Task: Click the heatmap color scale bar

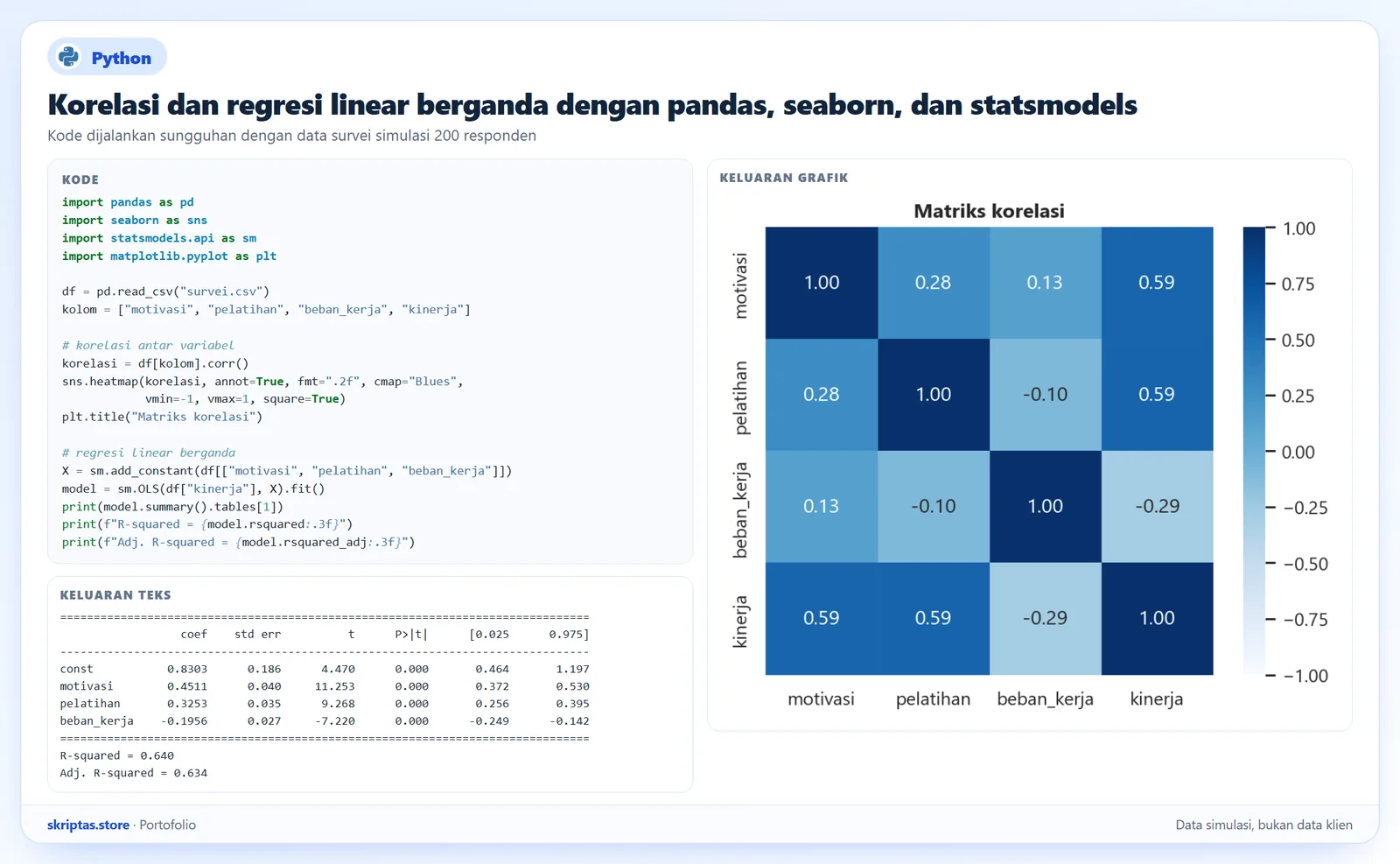Action: 1254,451
